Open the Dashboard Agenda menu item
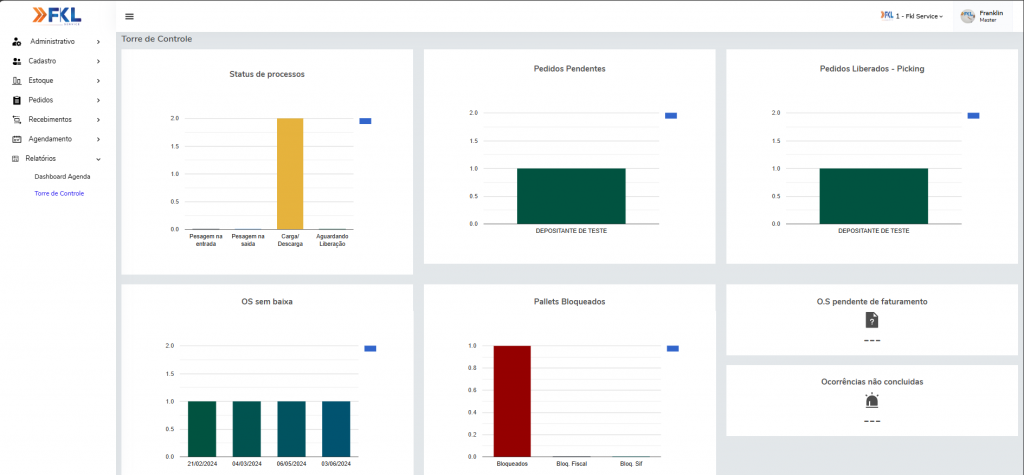Image resolution: width=1024 pixels, height=475 pixels. coord(62,176)
